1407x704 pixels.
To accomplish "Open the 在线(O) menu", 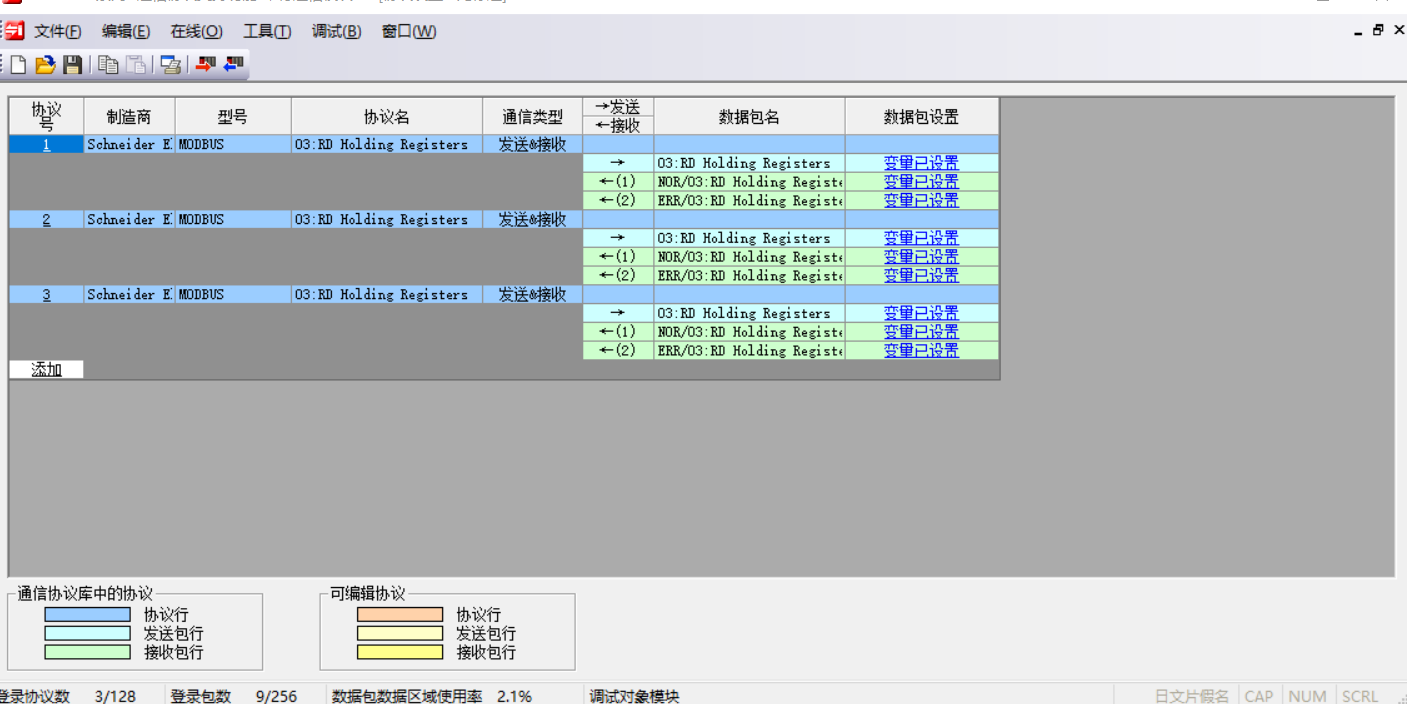I will 196,31.
